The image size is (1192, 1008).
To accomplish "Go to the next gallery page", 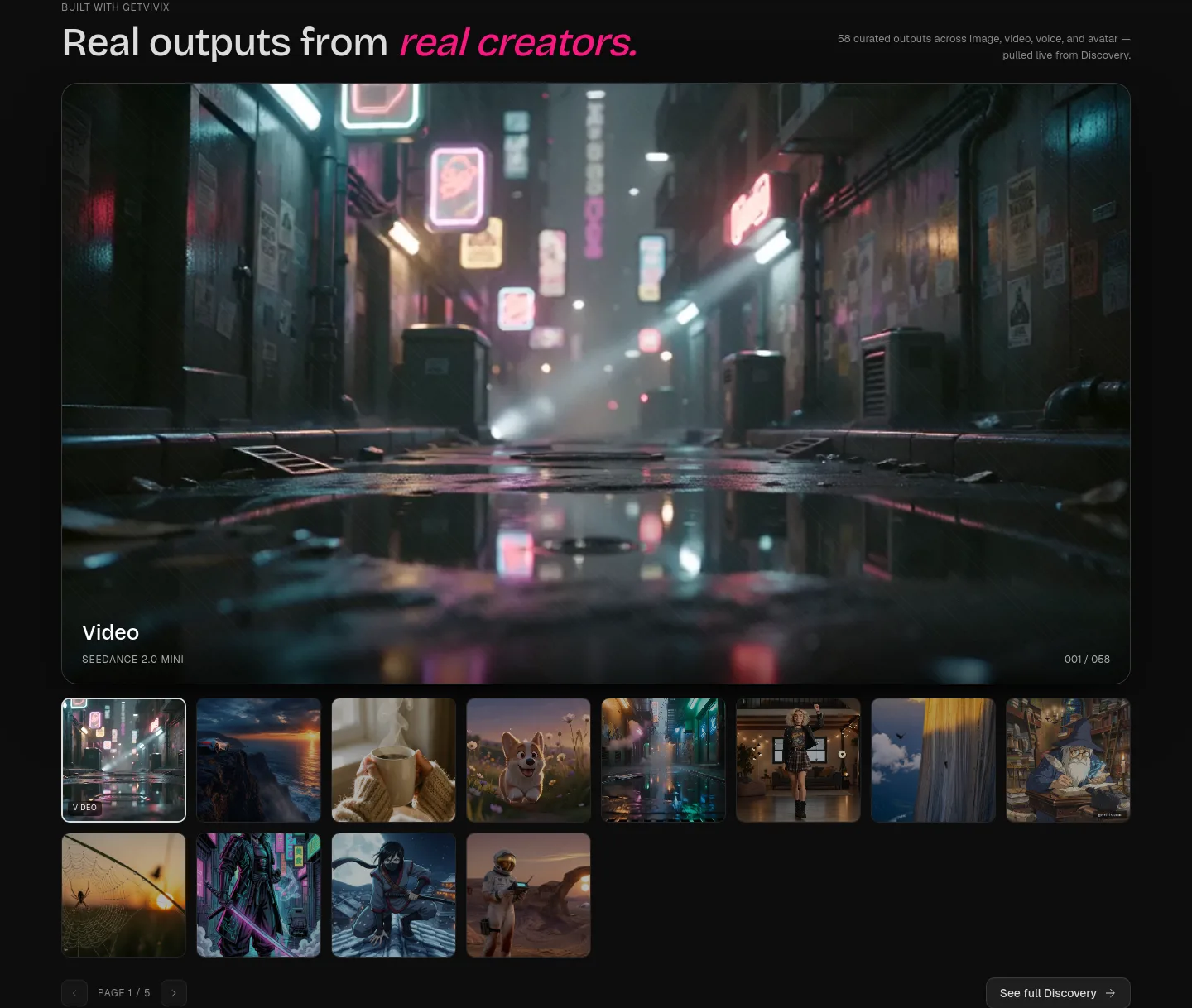I will coord(174,993).
